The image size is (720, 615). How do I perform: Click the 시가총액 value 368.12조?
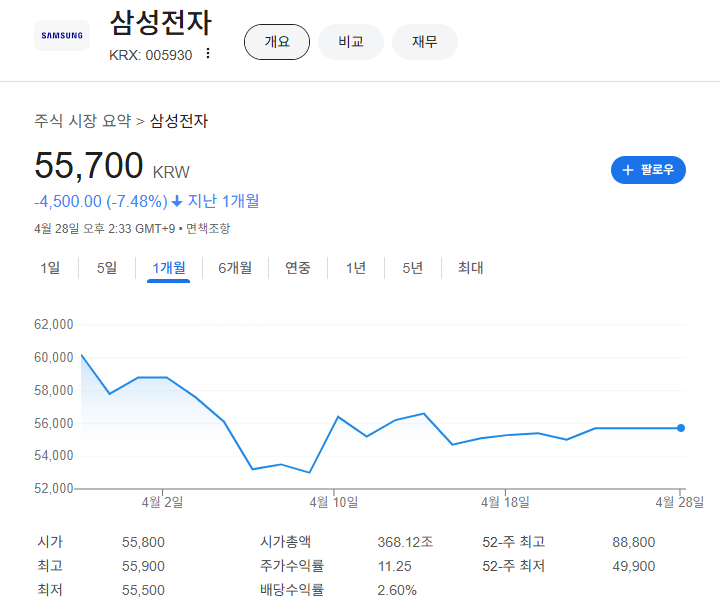[x=405, y=542]
